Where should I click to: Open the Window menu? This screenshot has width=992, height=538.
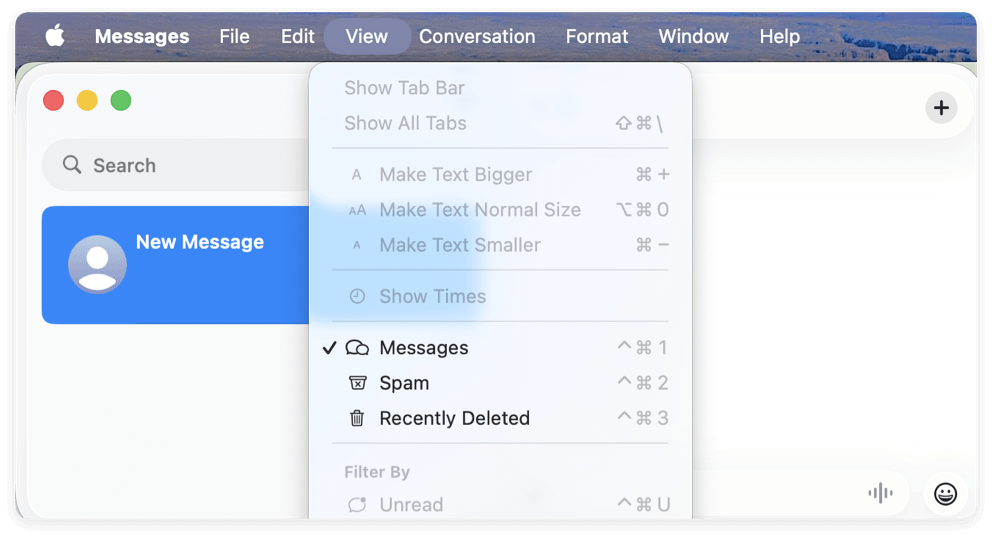(x=693, y=36)
